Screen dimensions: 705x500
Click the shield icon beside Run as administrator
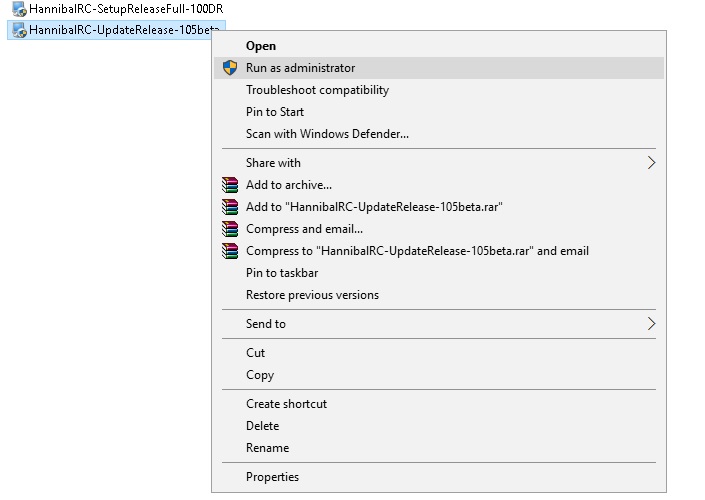(x=230, y=68)
